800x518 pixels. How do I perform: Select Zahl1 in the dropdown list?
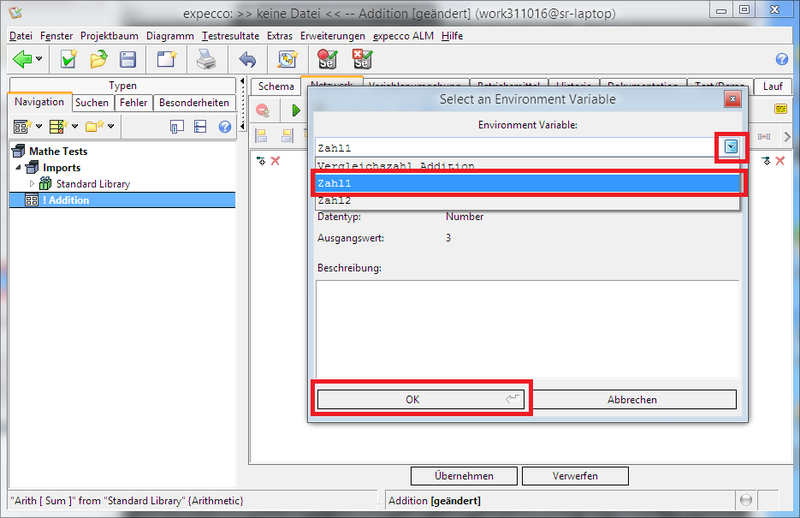tap(527, 183)
